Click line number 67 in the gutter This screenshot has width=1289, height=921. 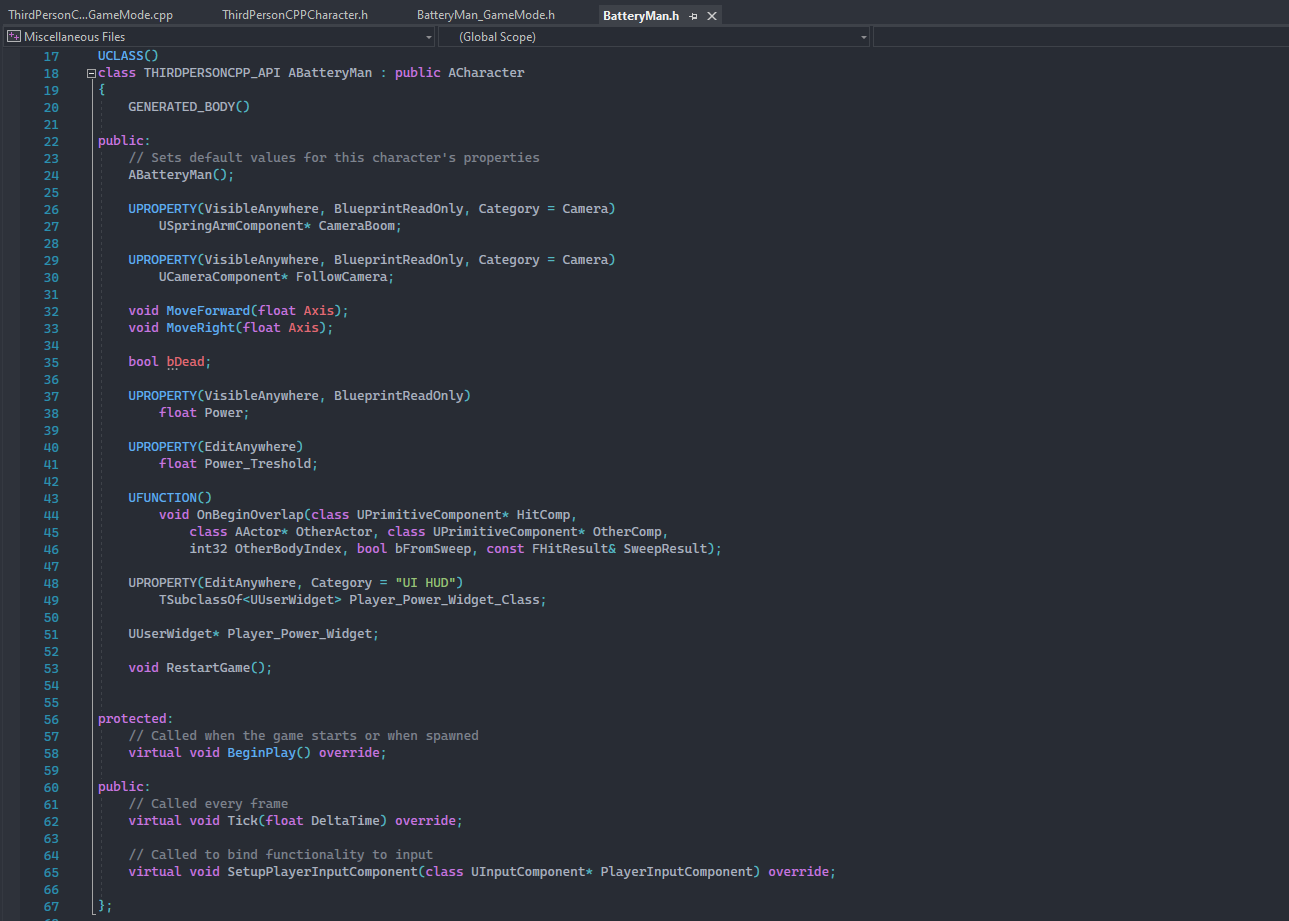52,906
